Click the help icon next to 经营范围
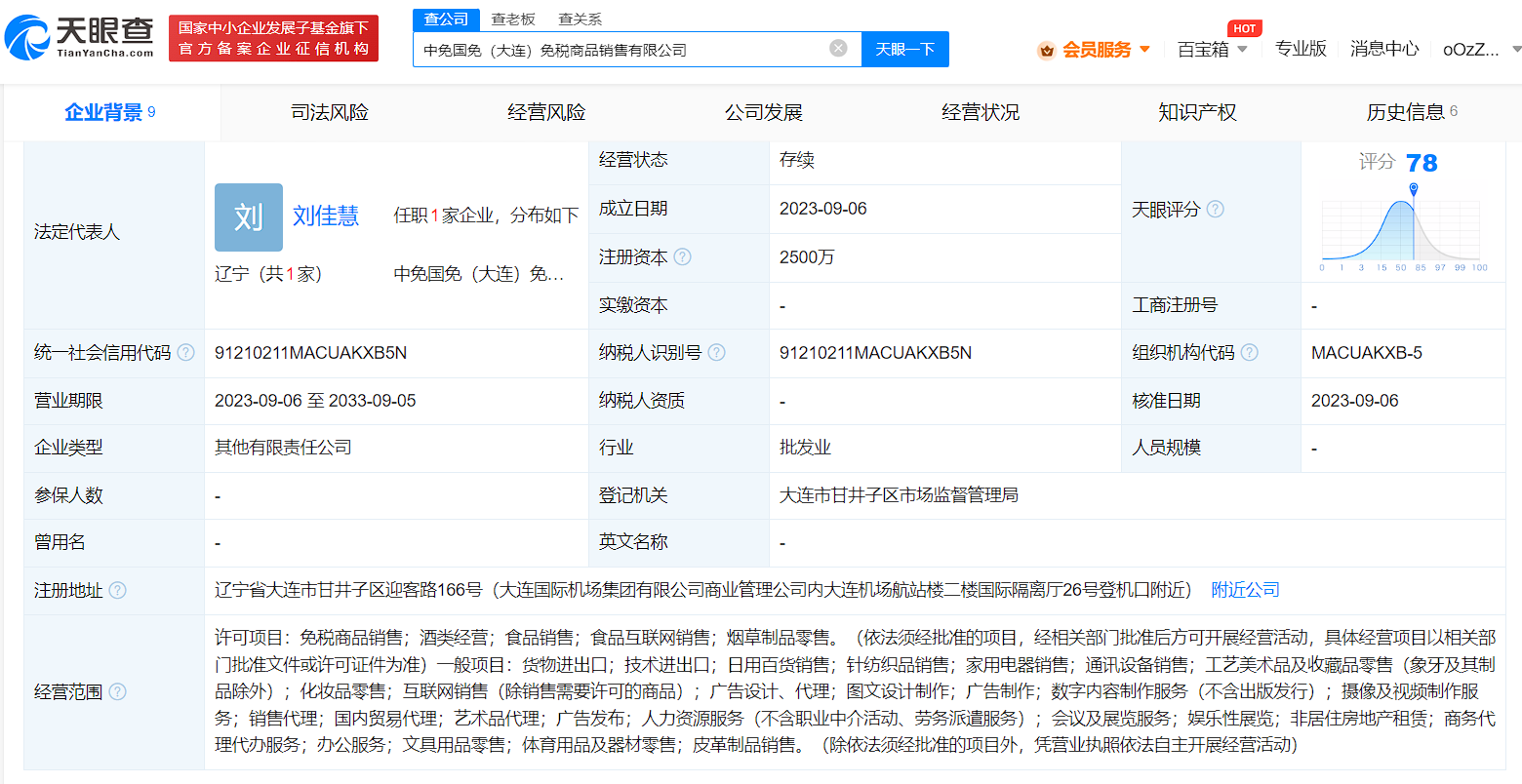The width and height of the screenshot is (1522, 784). [118, 692]
